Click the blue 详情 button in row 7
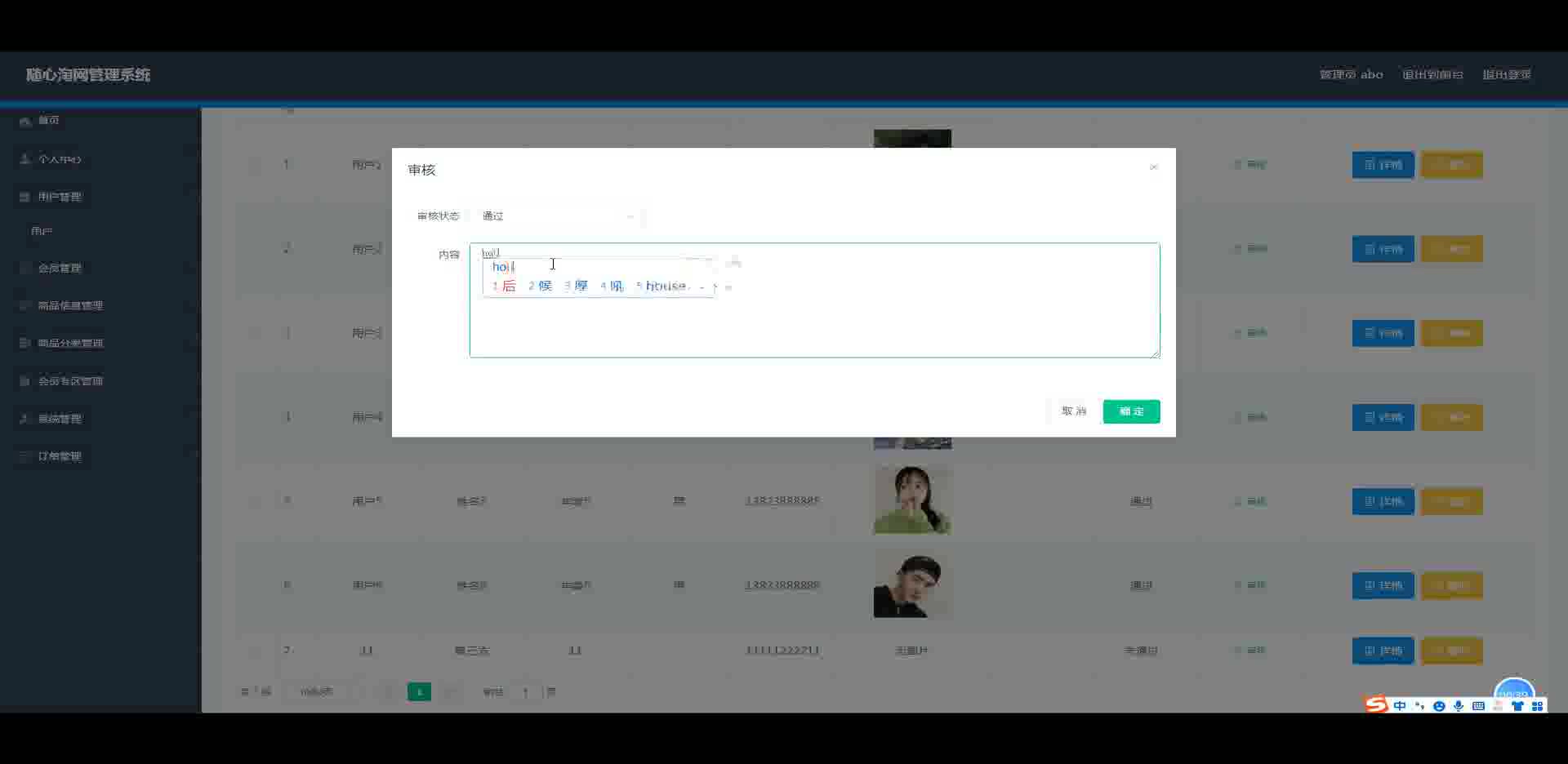 [1383, 651]
